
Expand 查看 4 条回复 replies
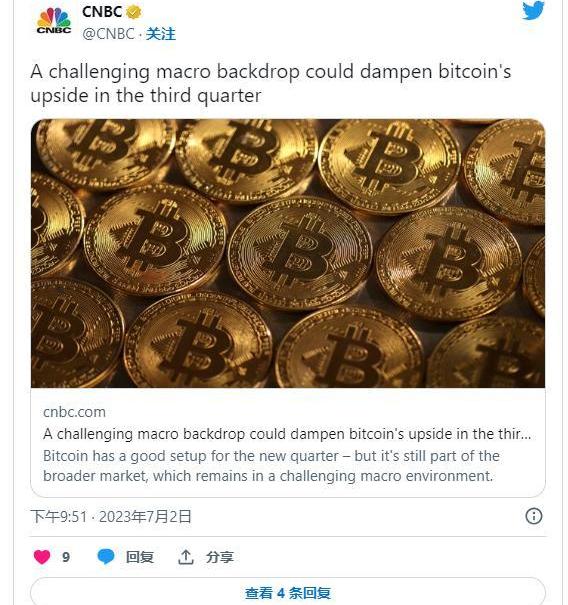click(288, 593)
